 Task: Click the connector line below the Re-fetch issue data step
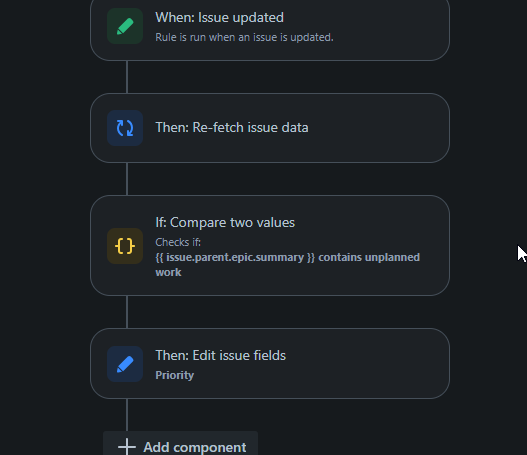[127, 179]
